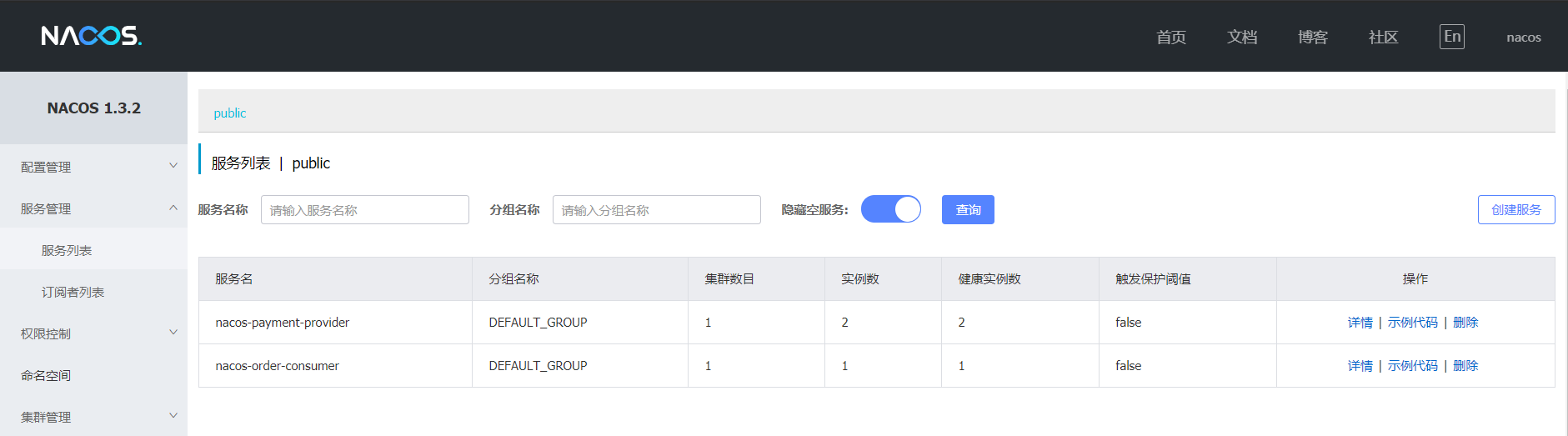The image size is (1568, 436).
Task: Open 详情 for nacos-payment-provider
Action: 1360,323
